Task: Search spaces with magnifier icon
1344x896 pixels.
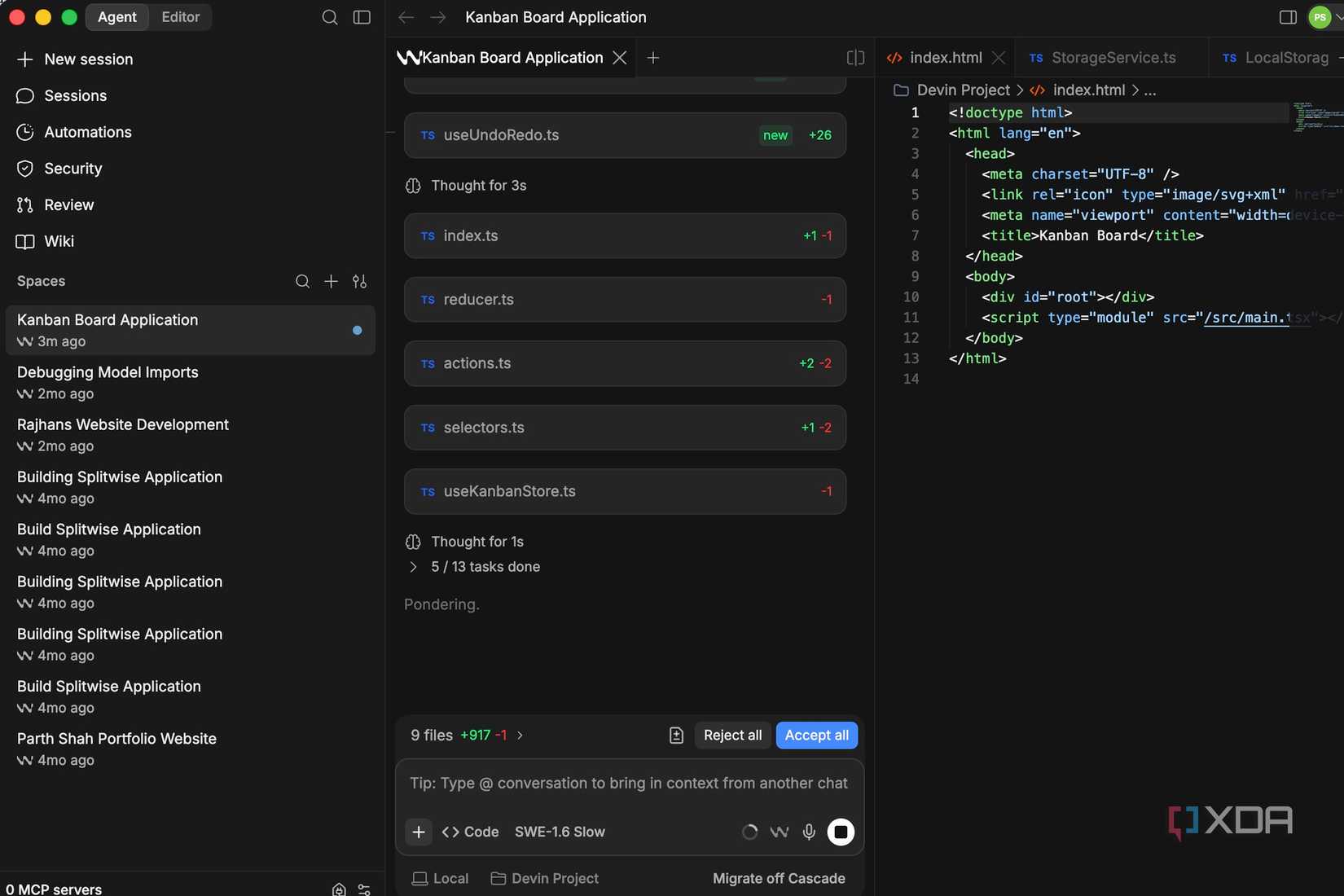Action: point(302,281)
